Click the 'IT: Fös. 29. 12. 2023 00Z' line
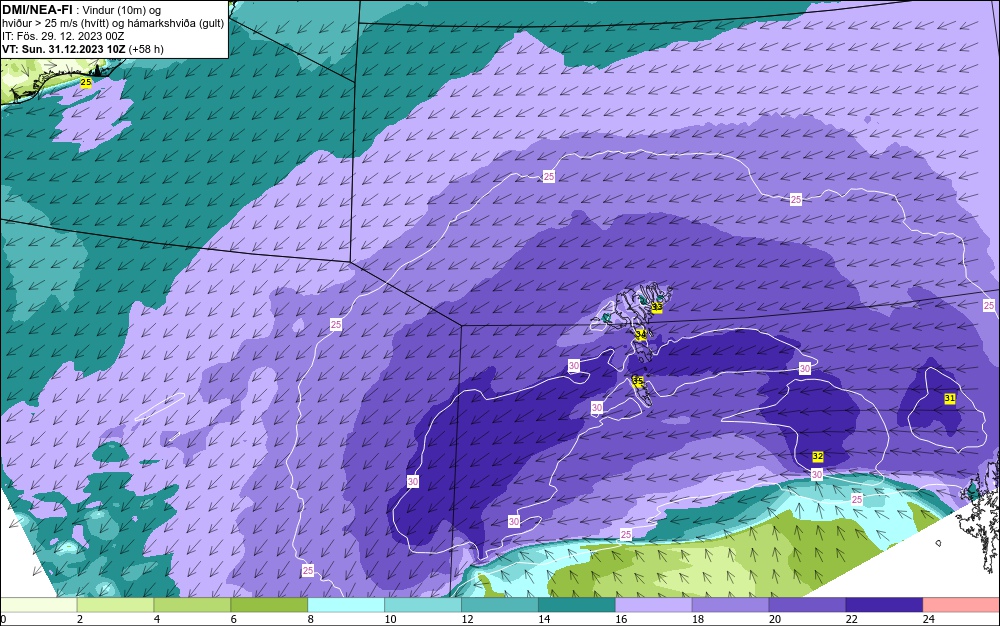 click(x=63, y=36)
